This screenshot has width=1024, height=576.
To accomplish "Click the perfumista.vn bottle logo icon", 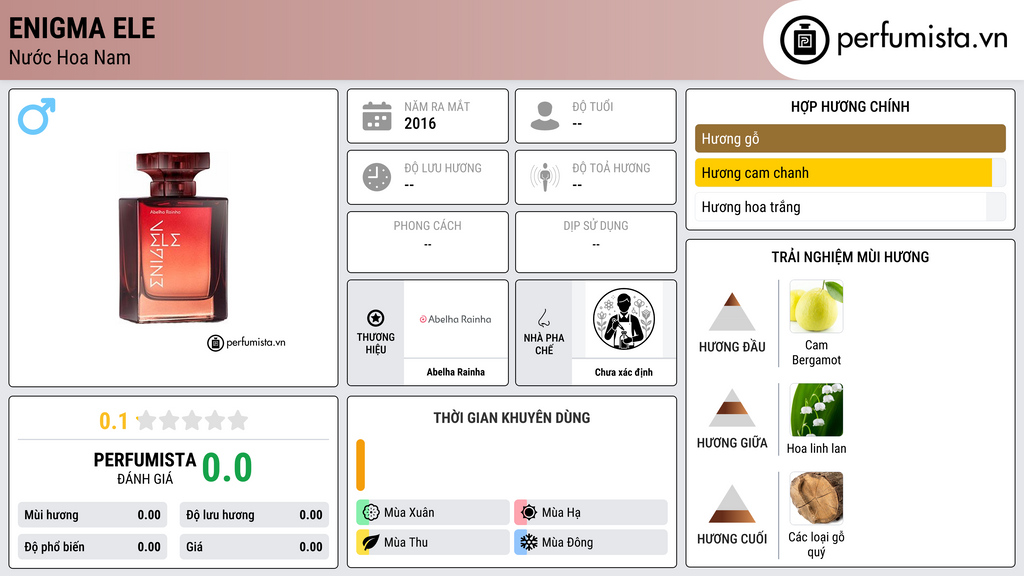I will 804,40.
